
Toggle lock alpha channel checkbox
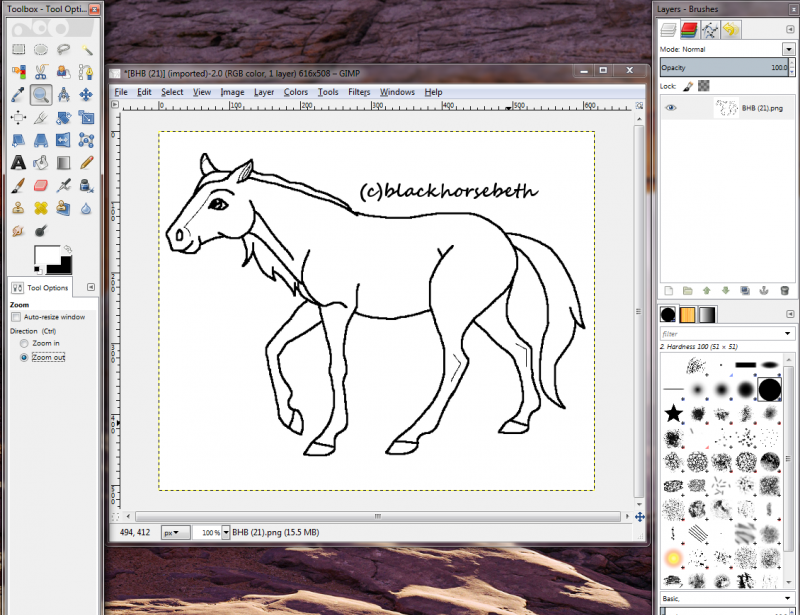pos(704,86)
